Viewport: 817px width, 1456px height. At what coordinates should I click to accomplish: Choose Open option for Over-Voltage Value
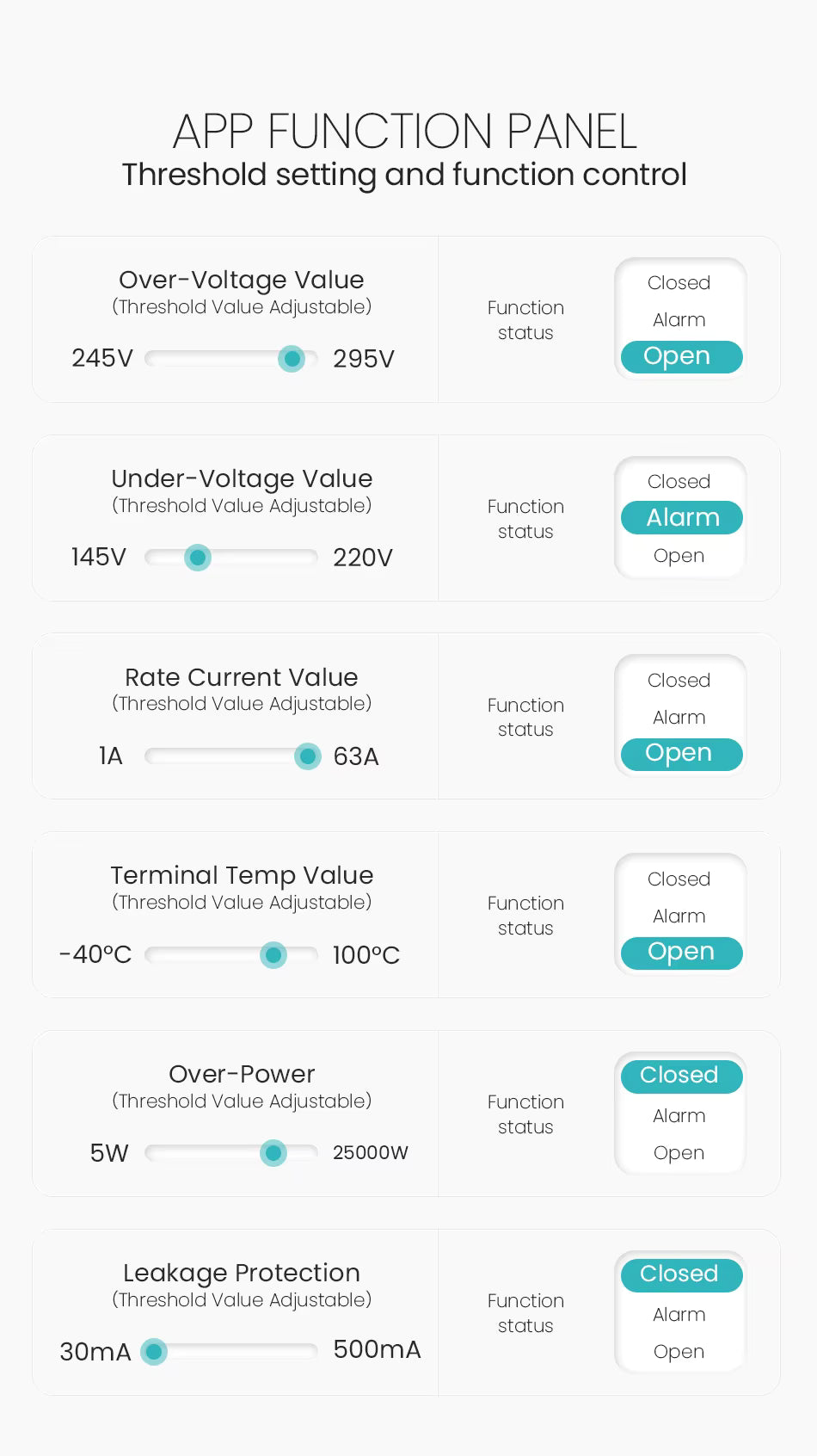[680, 356]
